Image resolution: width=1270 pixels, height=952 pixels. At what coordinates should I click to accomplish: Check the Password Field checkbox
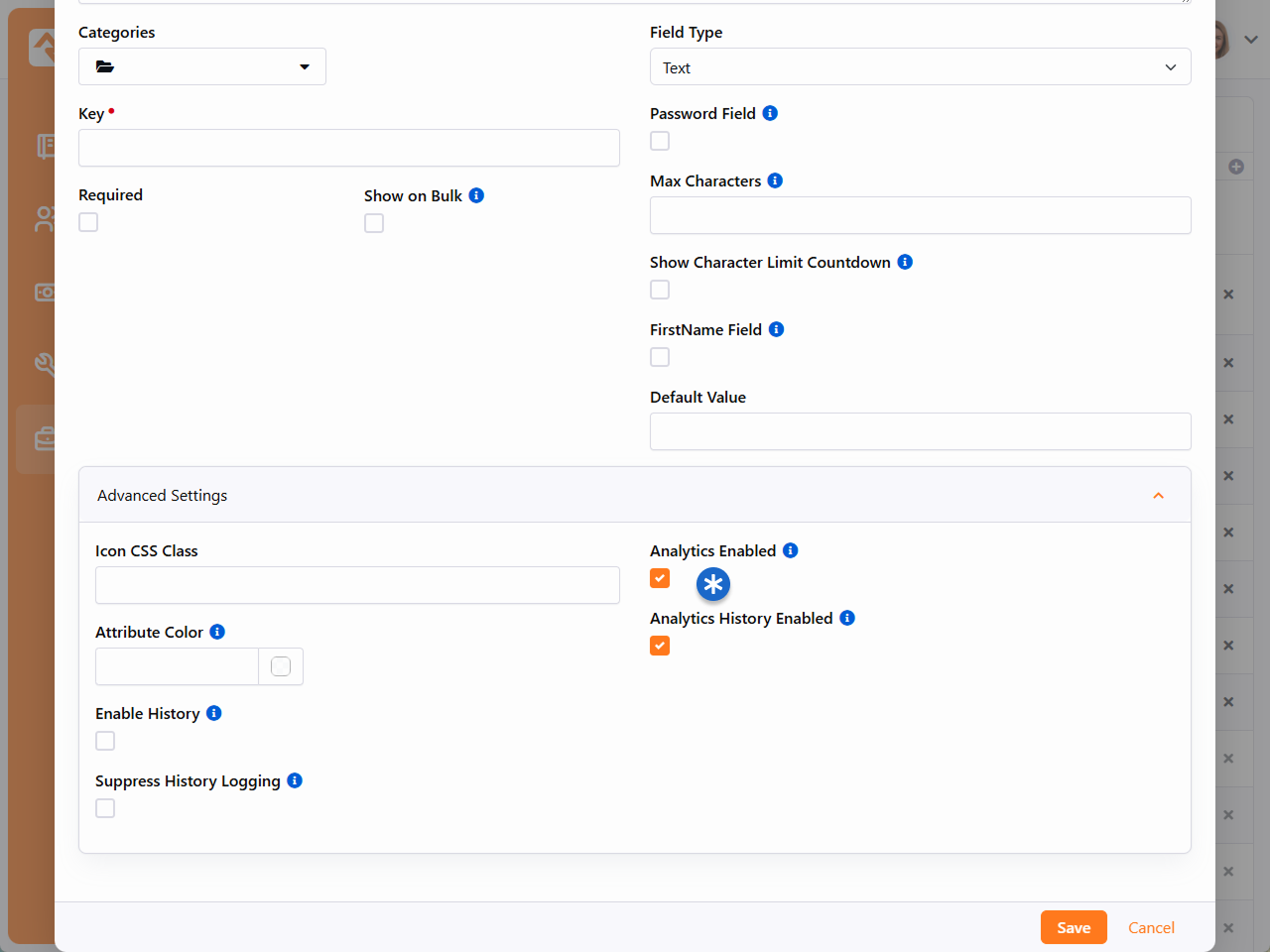pos(660,141)
